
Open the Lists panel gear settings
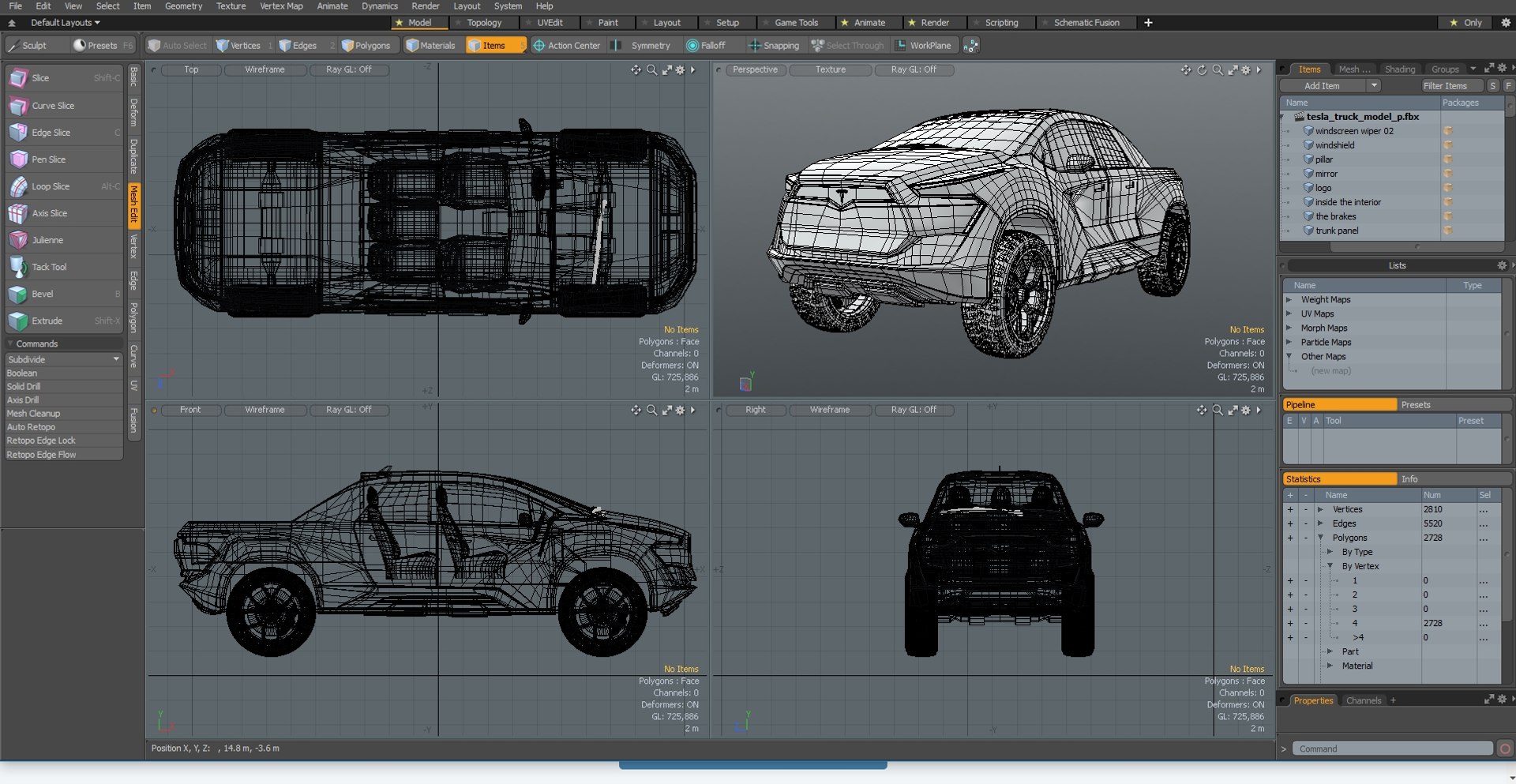(1502, 265)
